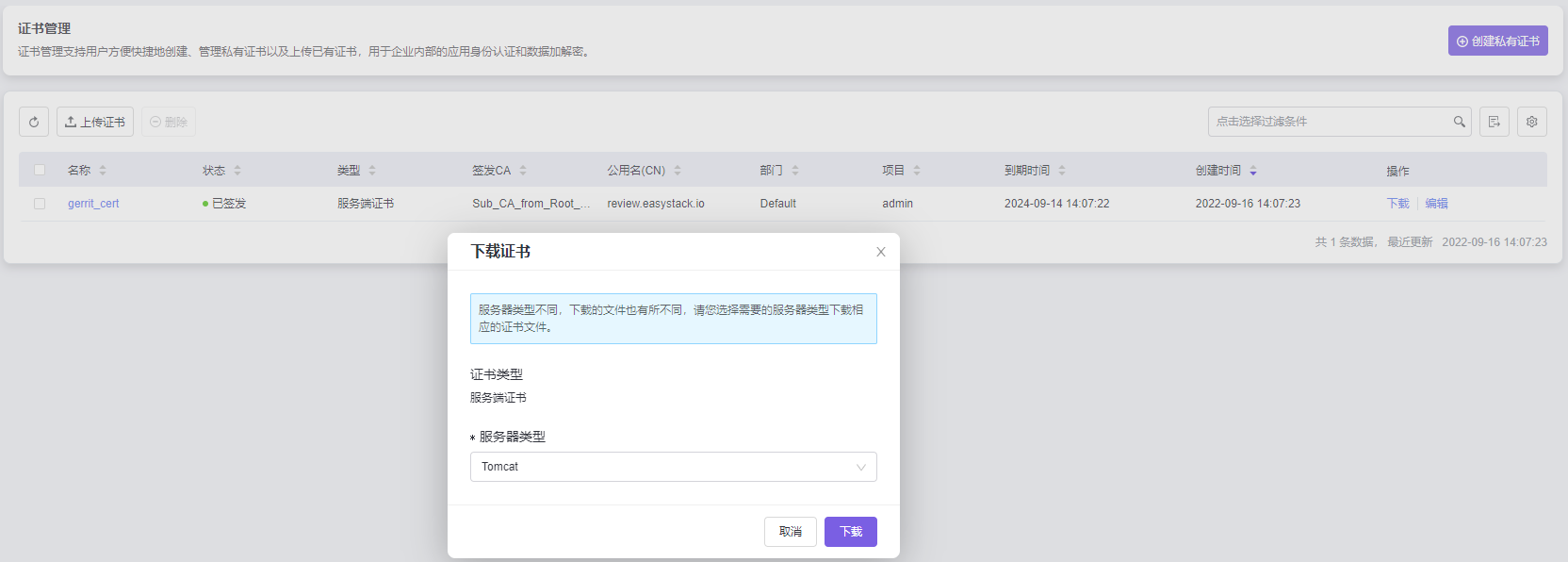The image size is (1568, 562).
Task: Sort by 到期时间 column arrows
Action: (x=1061, y=171)
